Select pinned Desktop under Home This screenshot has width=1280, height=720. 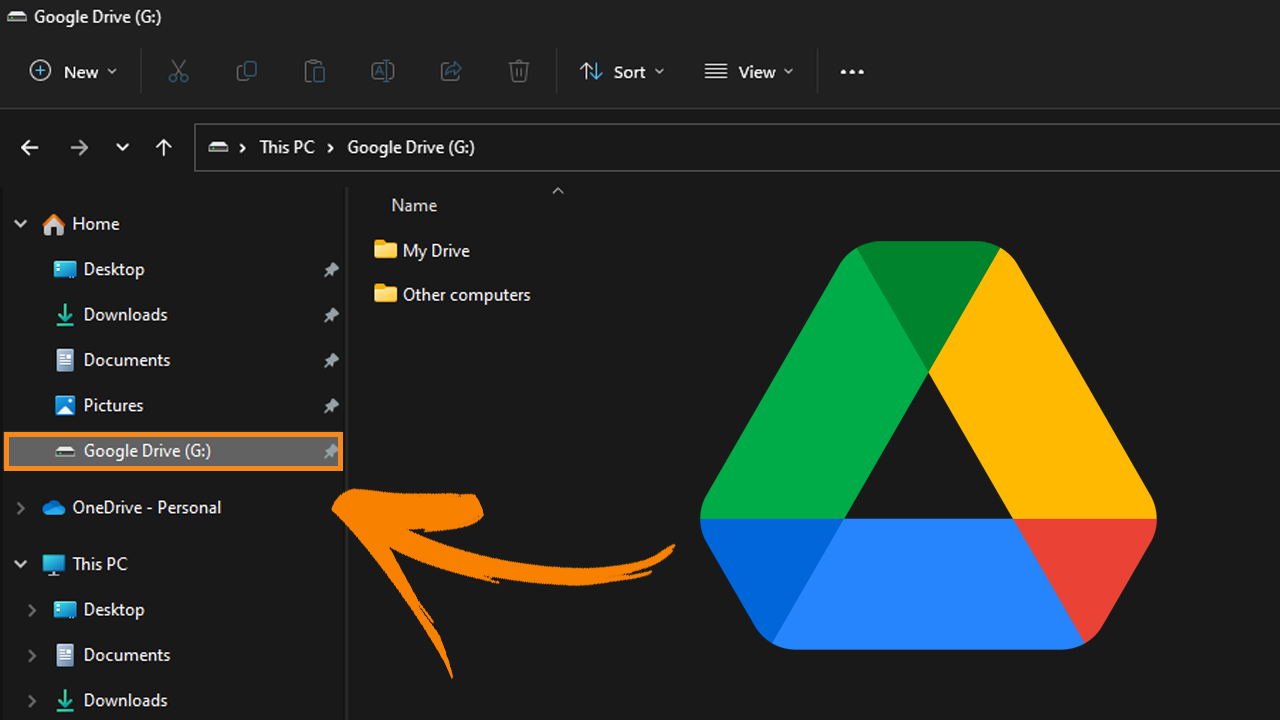point(114,269)
